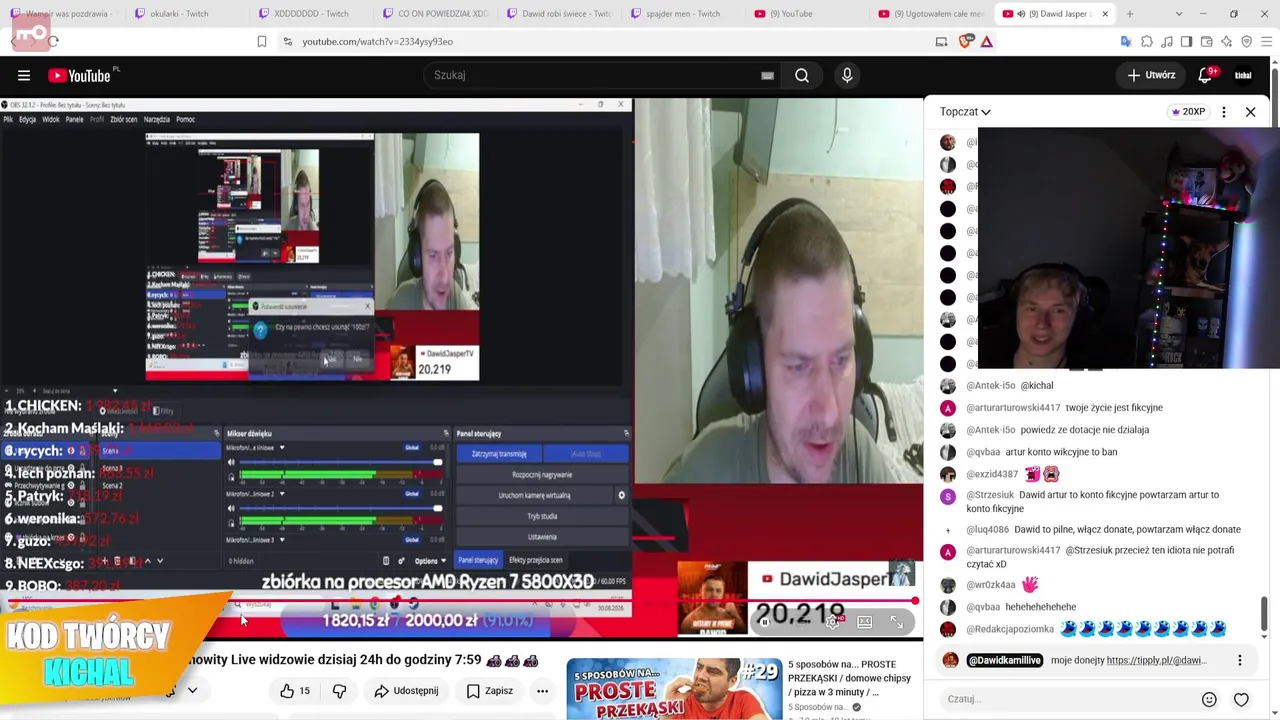Seek on the video progress bar
Image resolution: width=1280 pixels, height=720 pixels.
click(460, 601)
